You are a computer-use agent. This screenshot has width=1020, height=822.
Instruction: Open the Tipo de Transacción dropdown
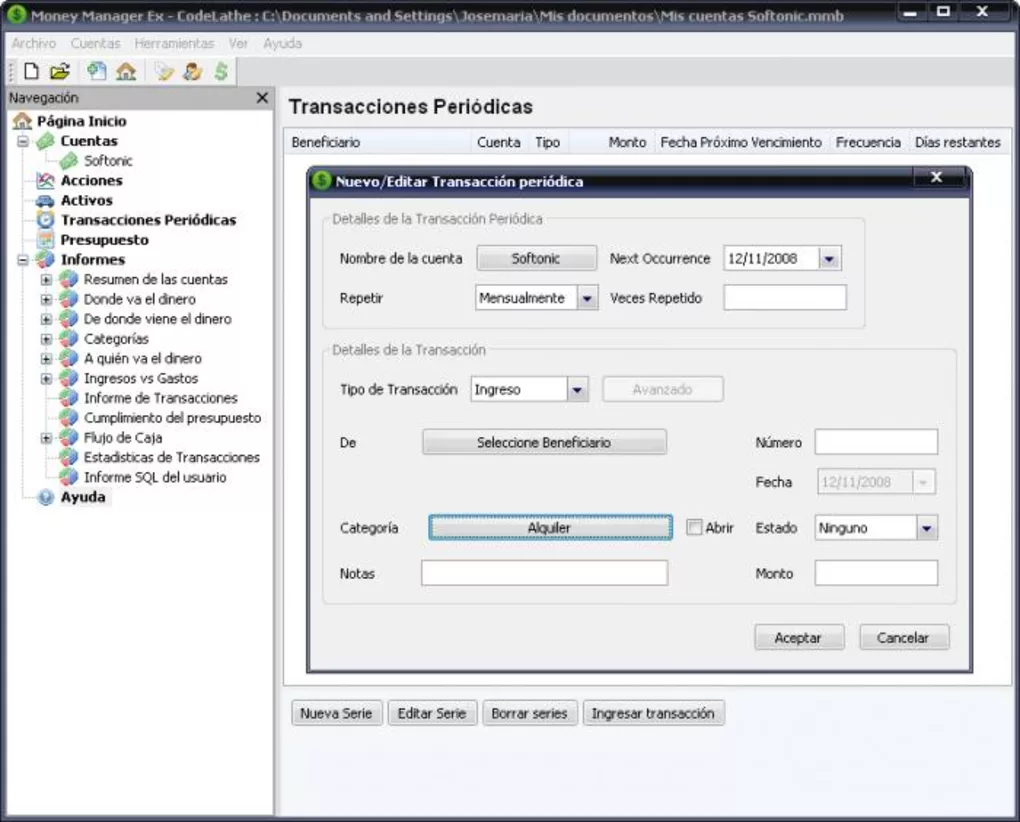coord(577,390)
